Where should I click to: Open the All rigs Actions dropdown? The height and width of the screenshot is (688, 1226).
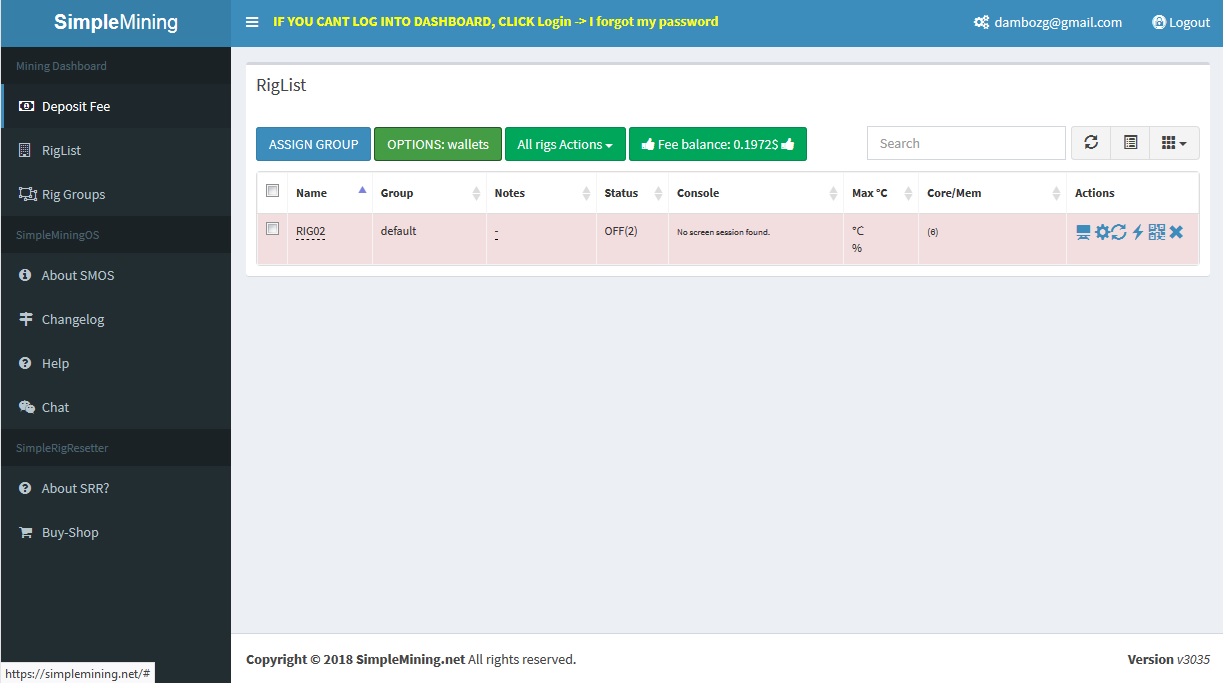coord(565,144)
